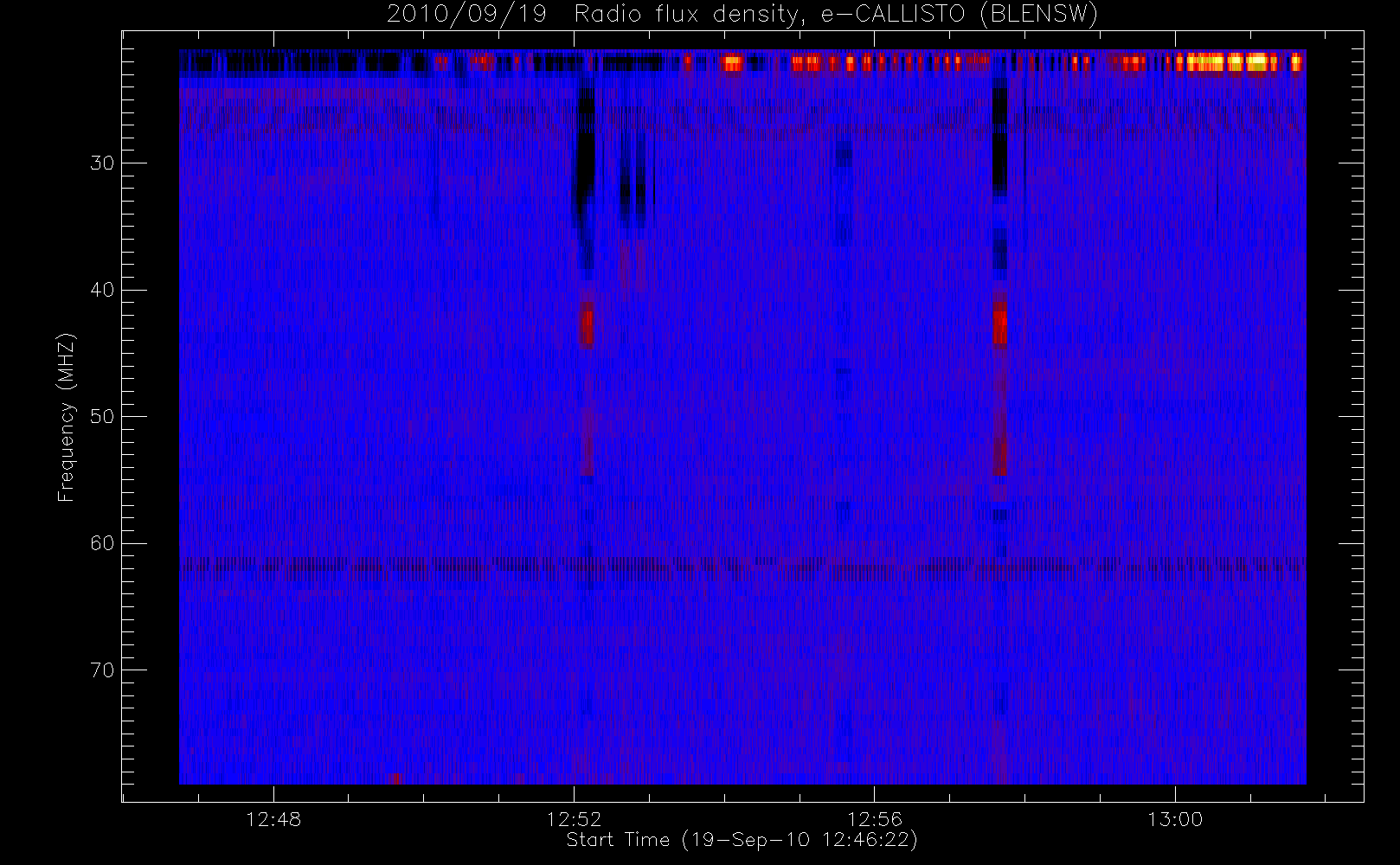Click the red burst near 43 MHz at 12:57
The image size is (1400, 865).
(1000, 325)
